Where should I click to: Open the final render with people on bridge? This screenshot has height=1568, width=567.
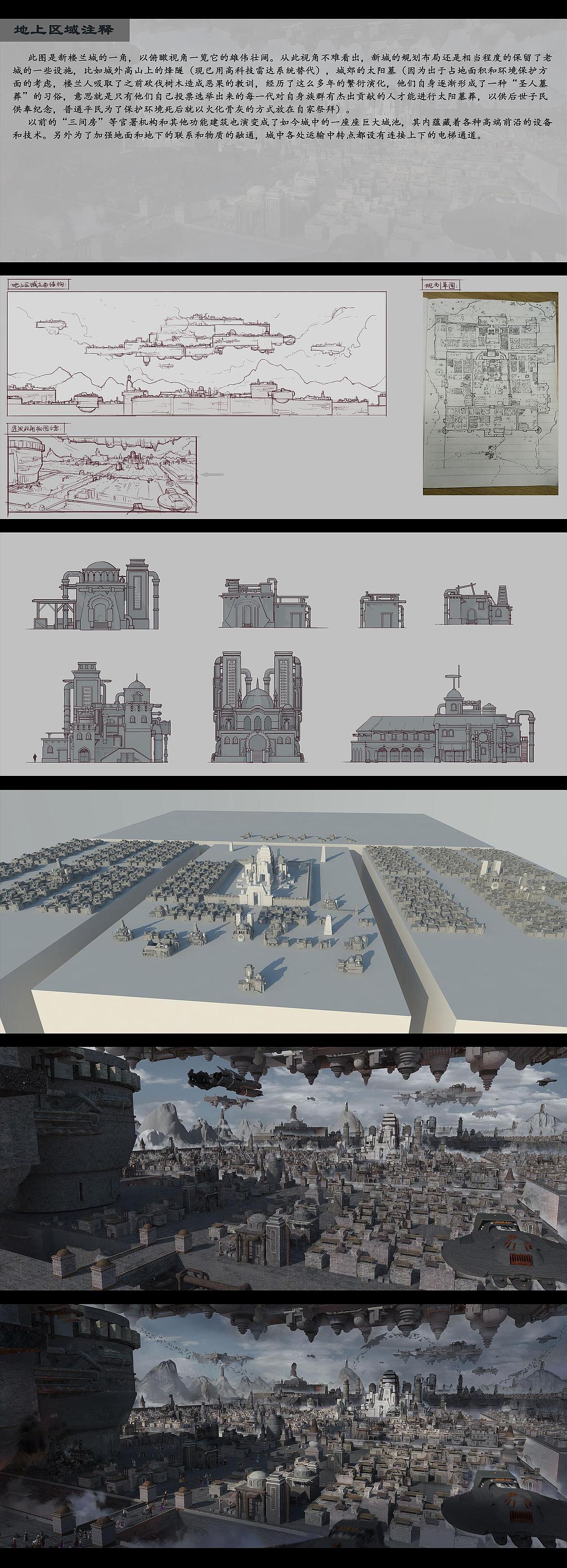click(283, 1425)
